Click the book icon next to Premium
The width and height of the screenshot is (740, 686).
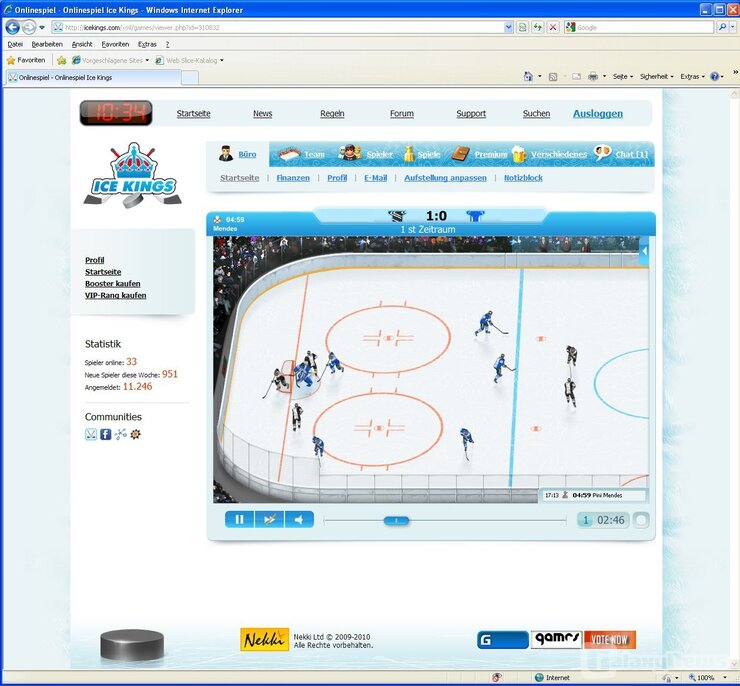[461, 153]
